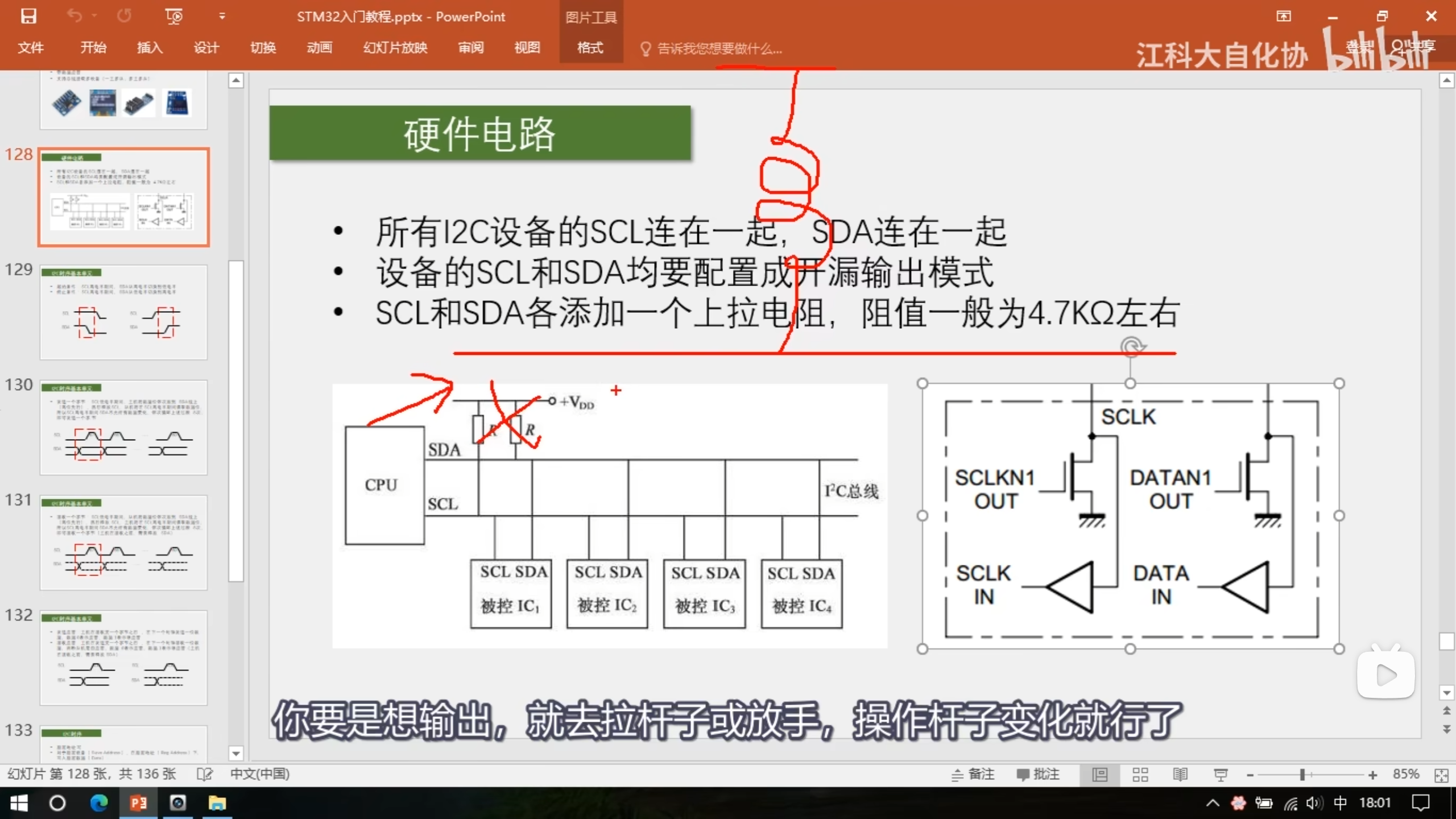Select slide 130 thumbnail in panel
The image size is (1456, 819).
coord(123,427)
